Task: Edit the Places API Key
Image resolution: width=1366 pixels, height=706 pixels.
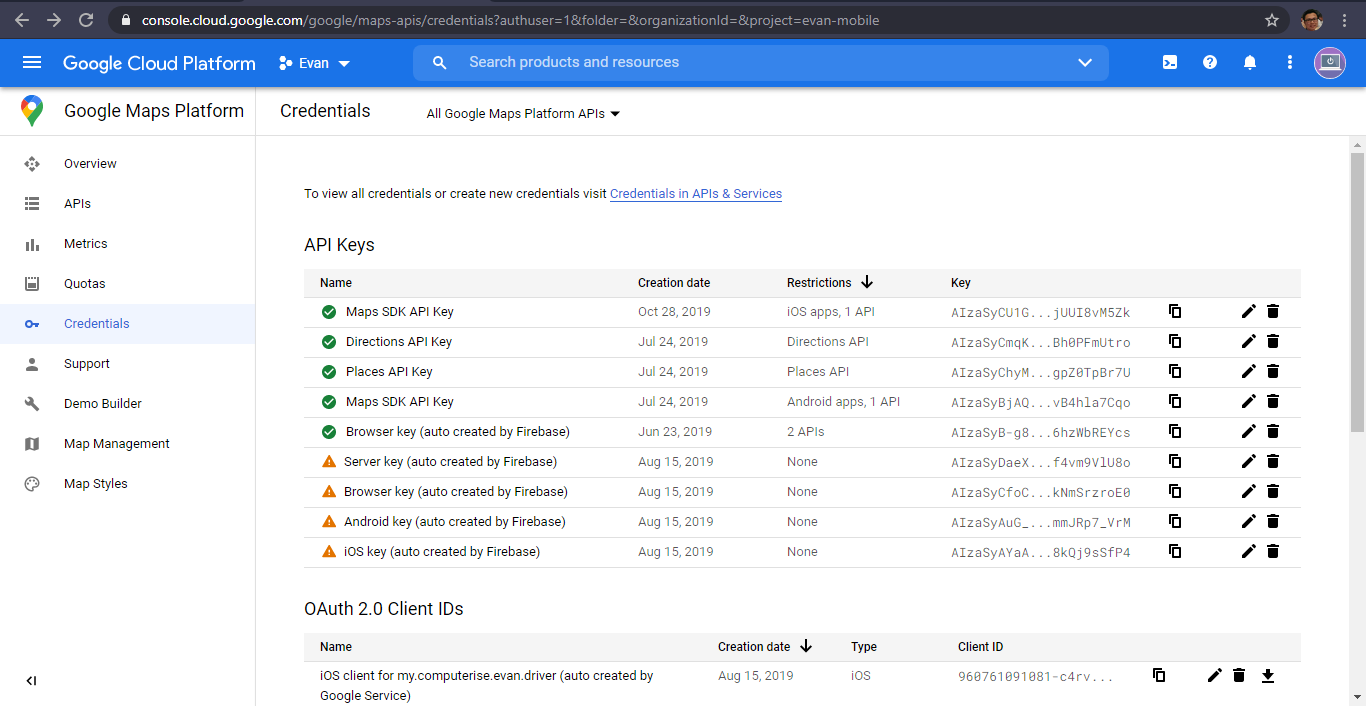Action: pos(1248,372)
